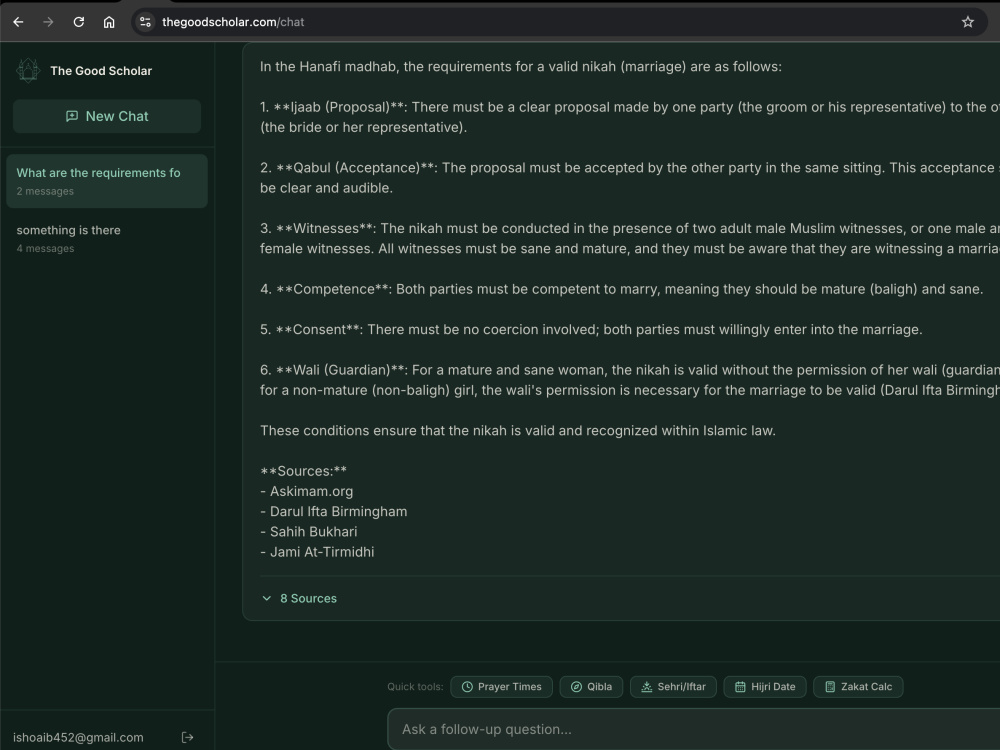Open the site information icon in the address bar
This screenshot has width=1000, height=750.
click(x=145, y=22)
